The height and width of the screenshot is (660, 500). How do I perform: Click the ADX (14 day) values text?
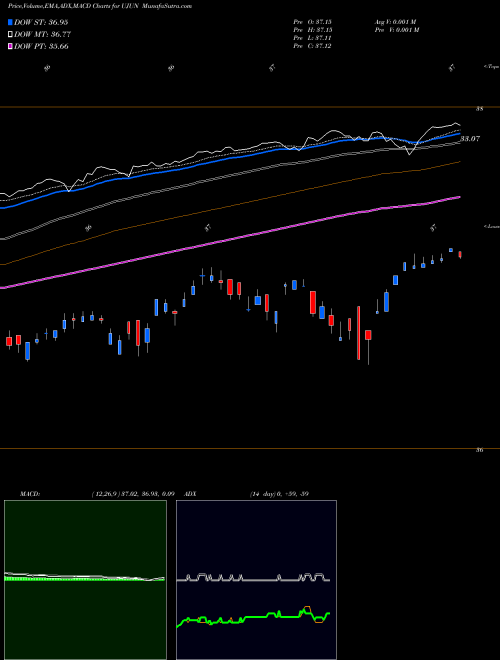tap(279, 494)
